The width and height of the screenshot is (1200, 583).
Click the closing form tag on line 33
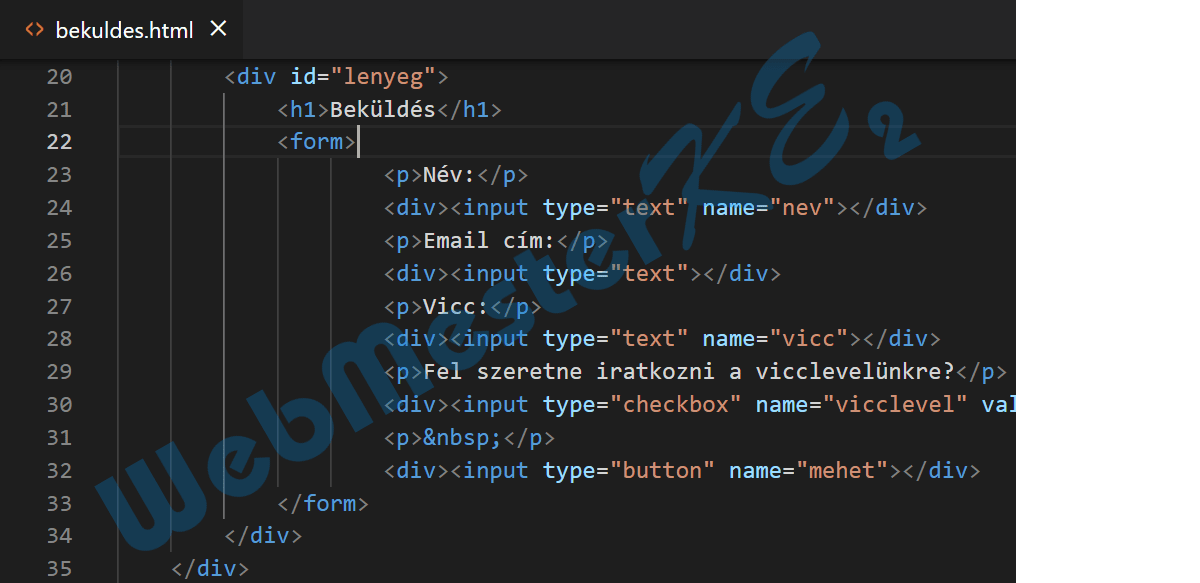tap(323, 503)
